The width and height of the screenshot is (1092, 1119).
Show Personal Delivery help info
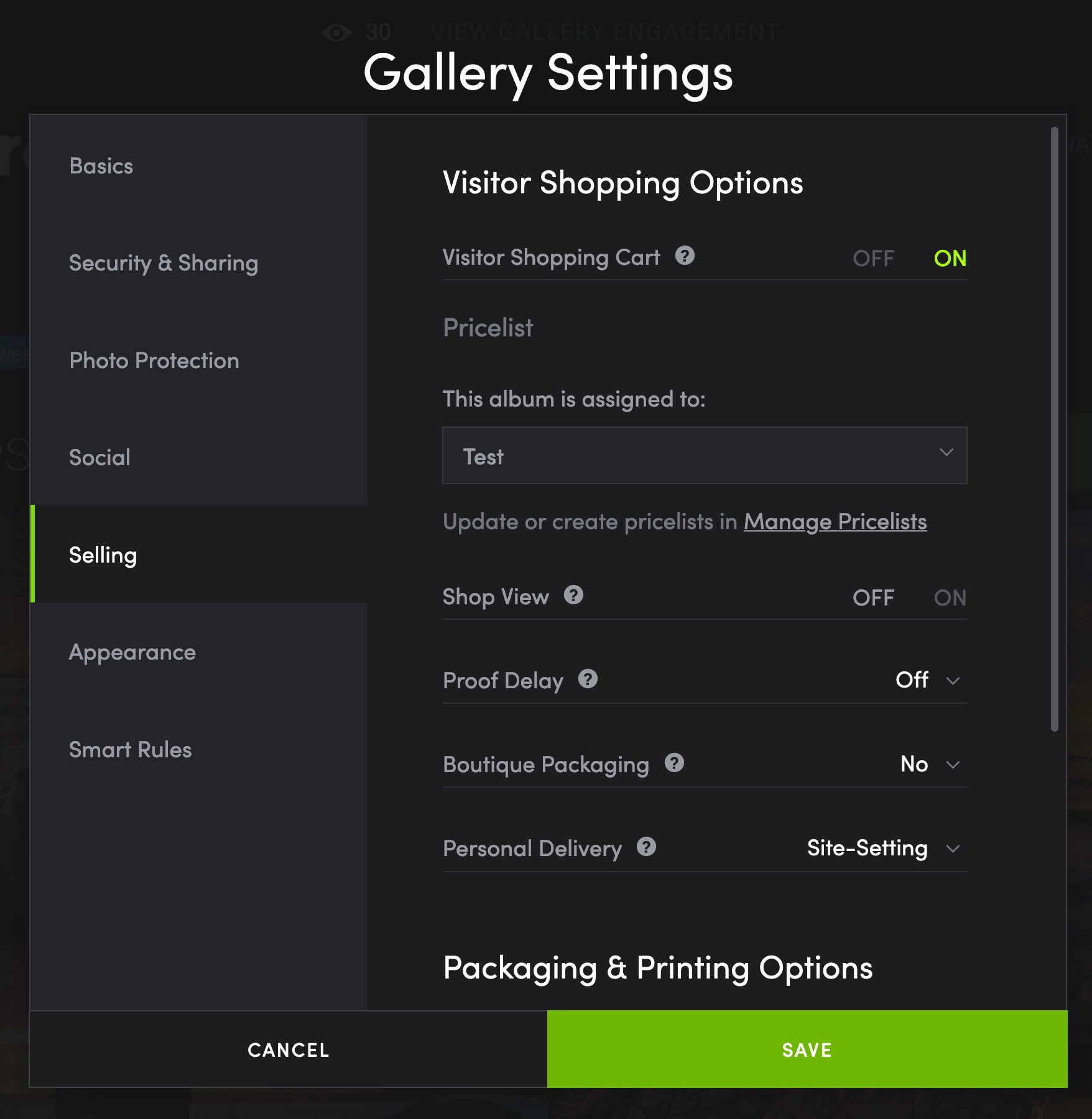(x=646, y=847)
